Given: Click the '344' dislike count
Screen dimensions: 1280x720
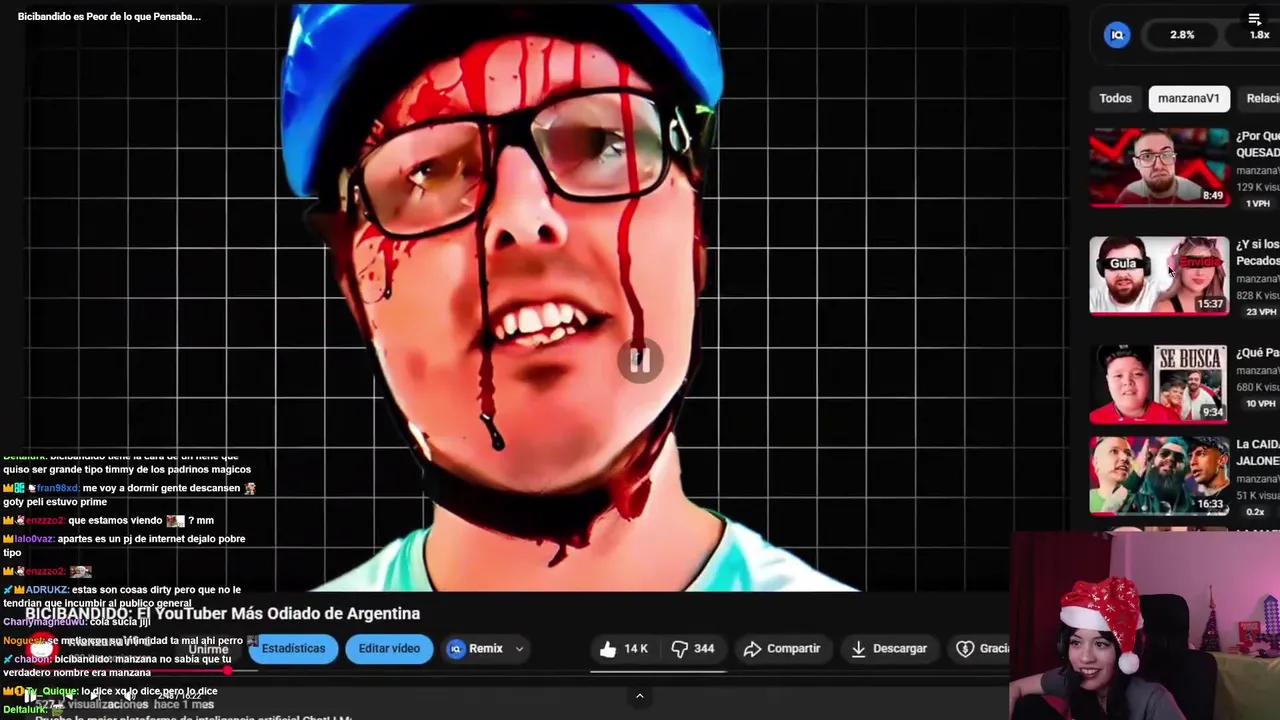Looking at the screenshot, I should [704, 649].
